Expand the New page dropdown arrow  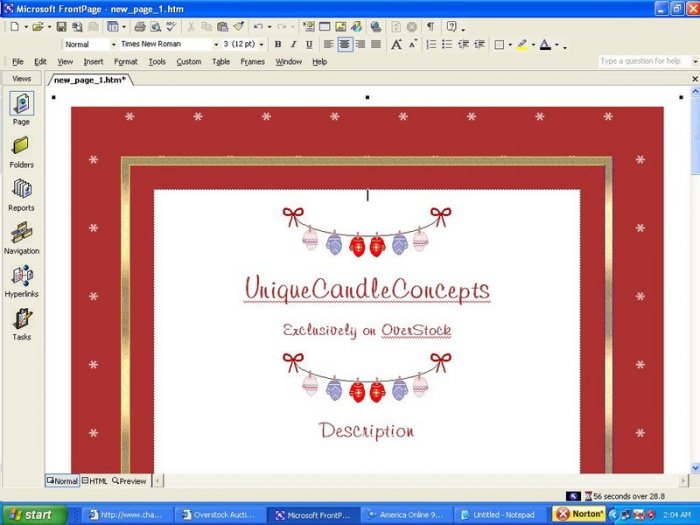(x=26, y=27)
